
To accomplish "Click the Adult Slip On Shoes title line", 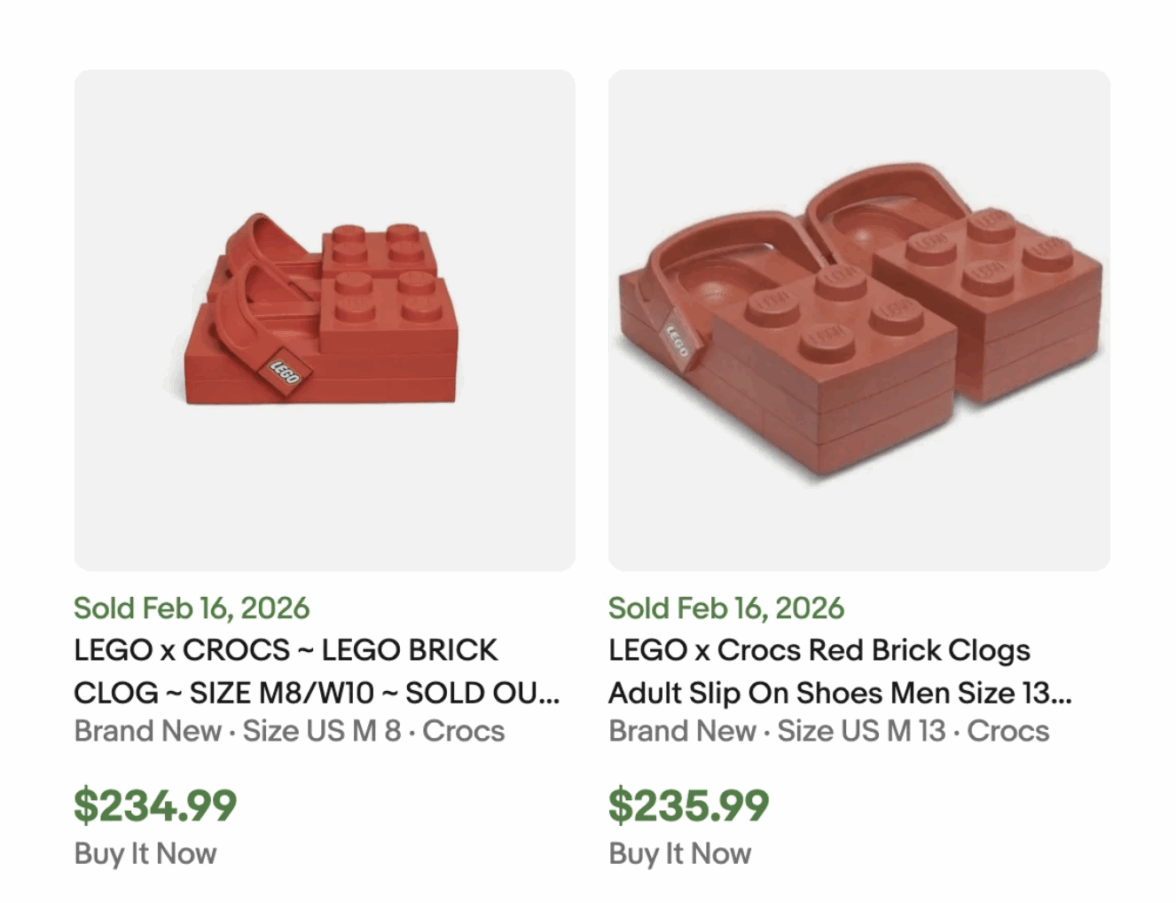I will point(839,692).
